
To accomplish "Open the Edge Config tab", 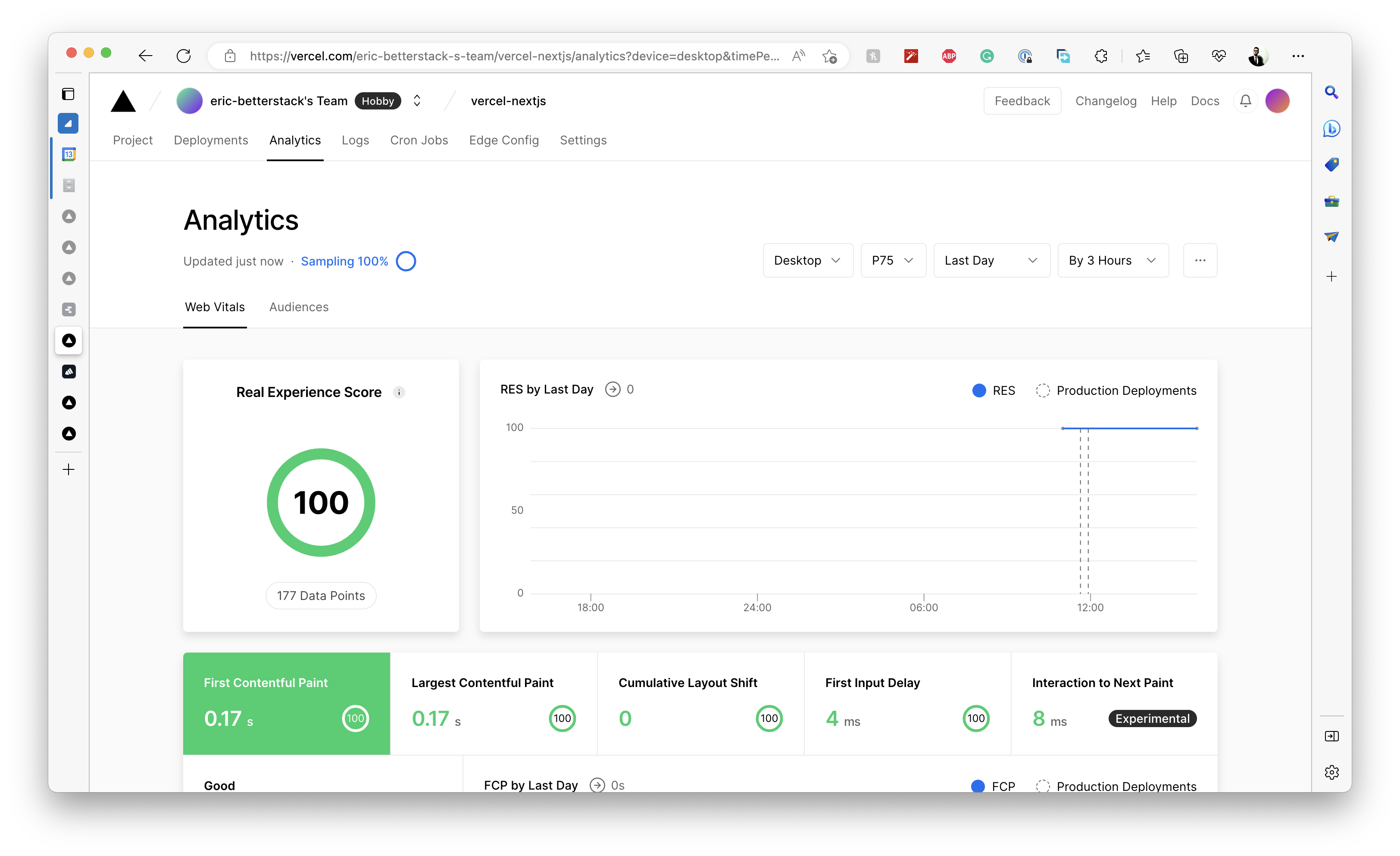I will 503,140.
